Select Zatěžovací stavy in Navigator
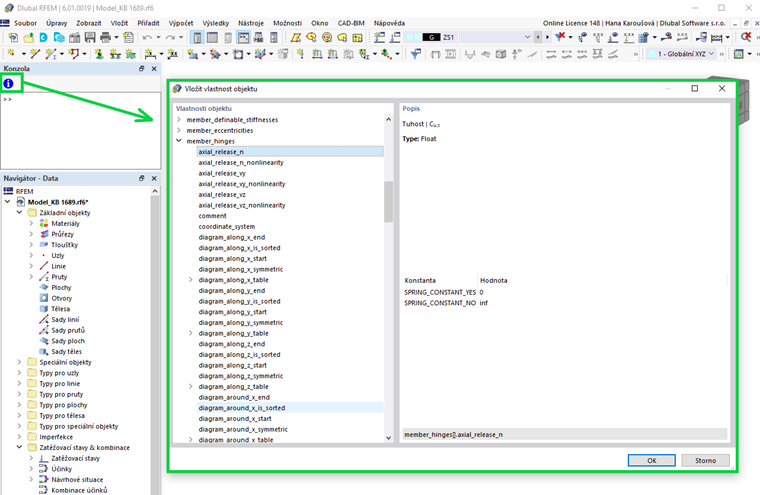The image size is (760, 495). [76, 458]
